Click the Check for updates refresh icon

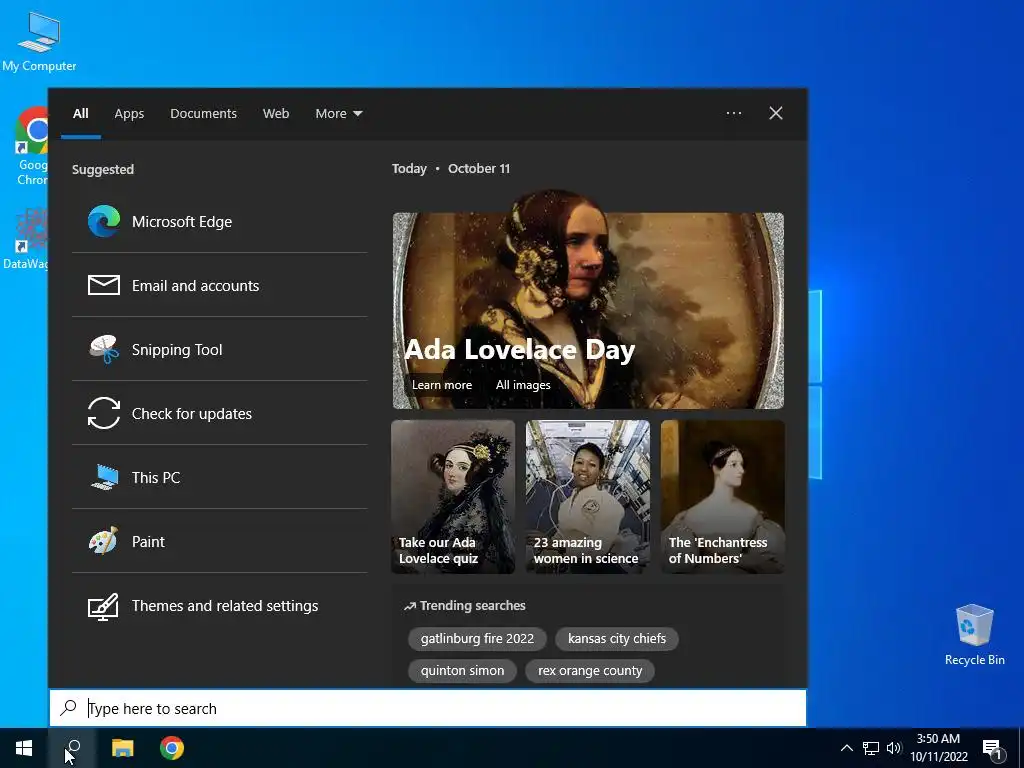tap(104, 413)
